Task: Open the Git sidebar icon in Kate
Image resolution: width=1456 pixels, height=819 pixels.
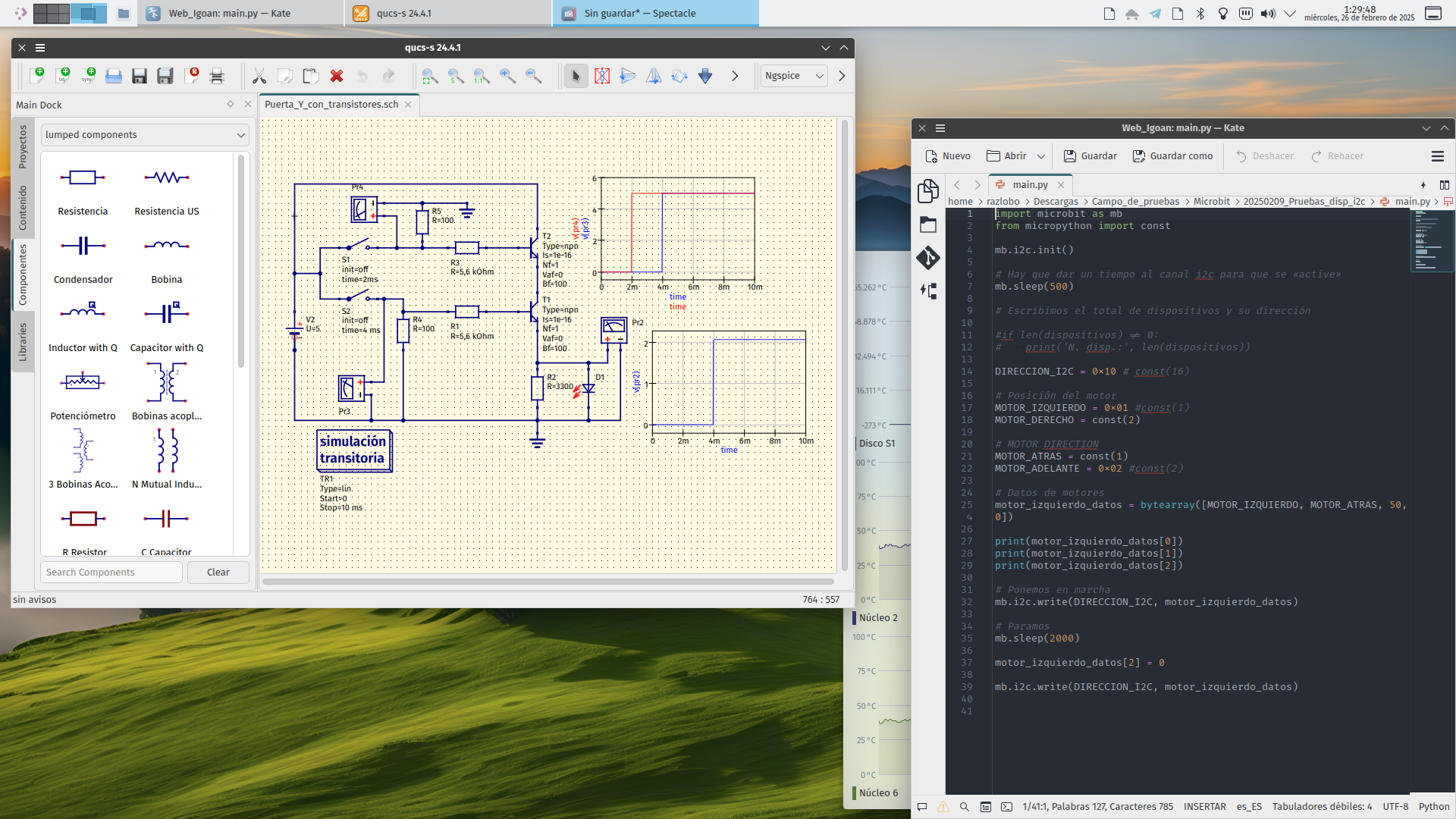Action: click(928, 258)
